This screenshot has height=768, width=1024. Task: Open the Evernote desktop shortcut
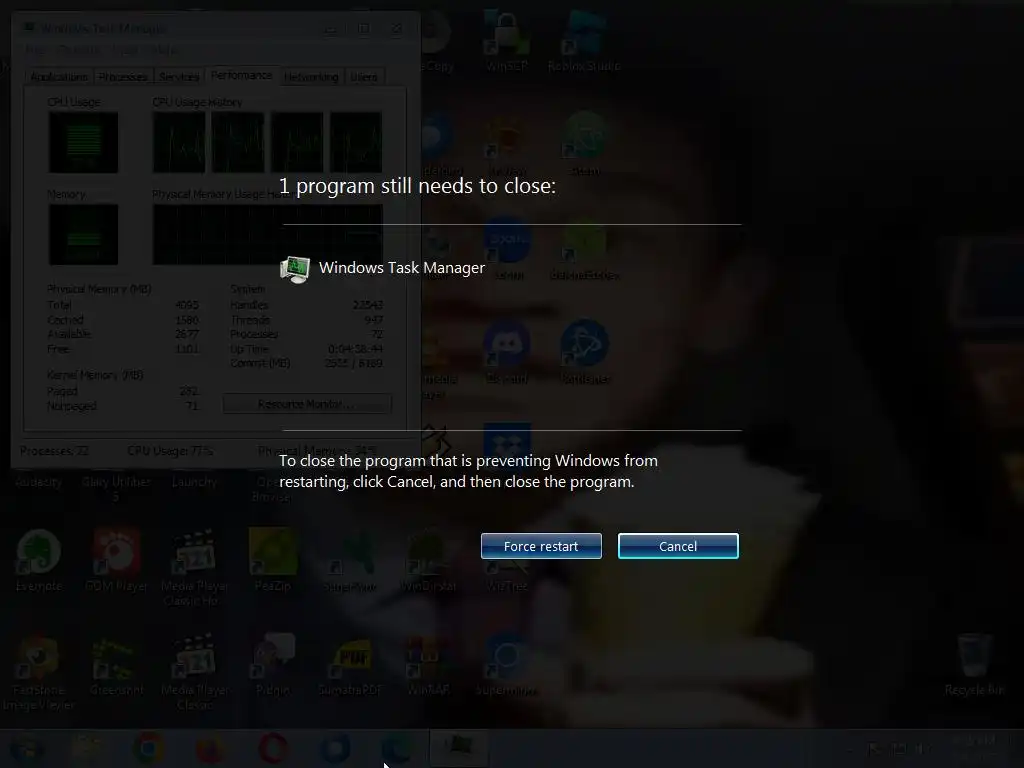pos(39,562)
